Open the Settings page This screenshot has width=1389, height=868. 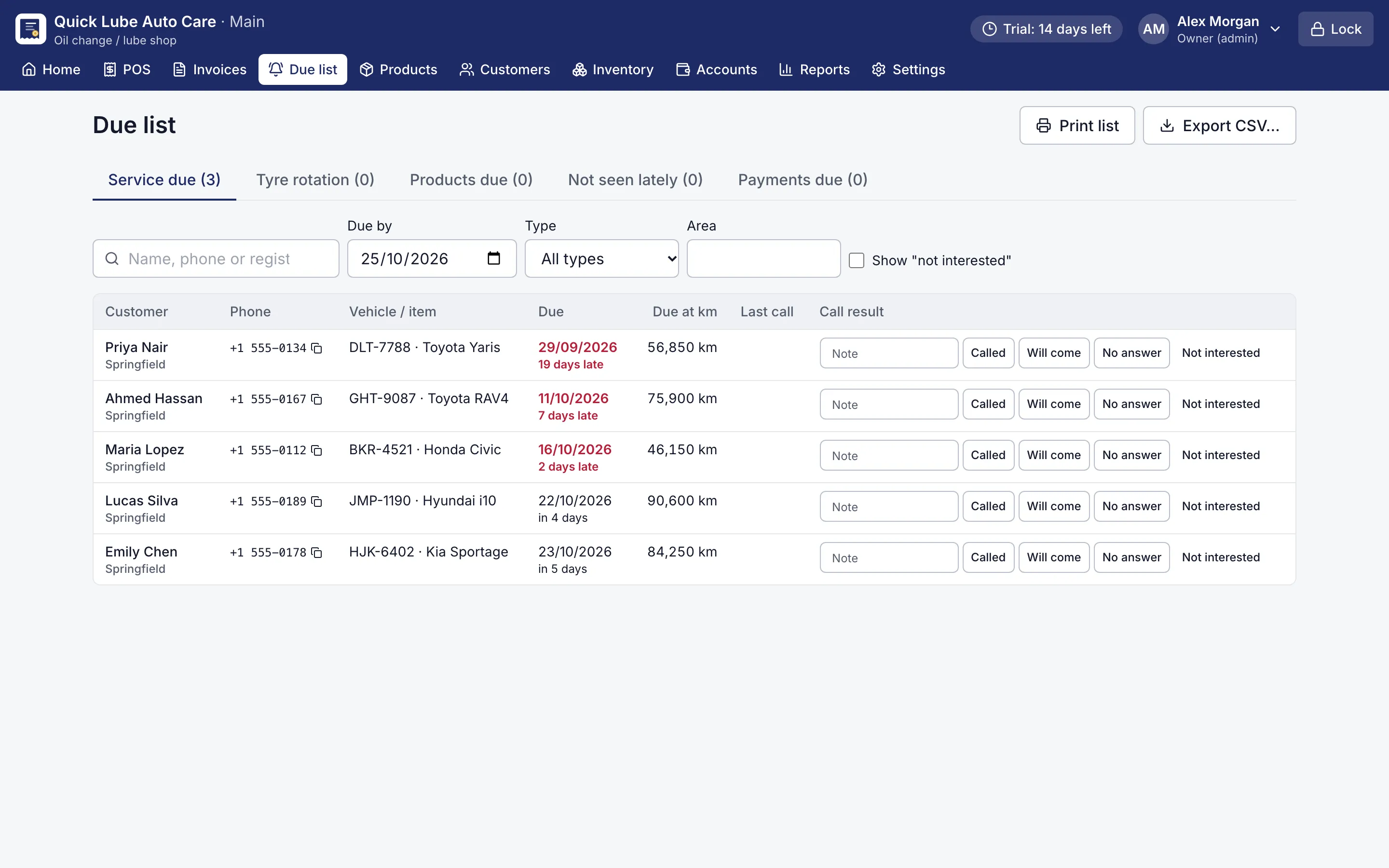pos(908,69)
